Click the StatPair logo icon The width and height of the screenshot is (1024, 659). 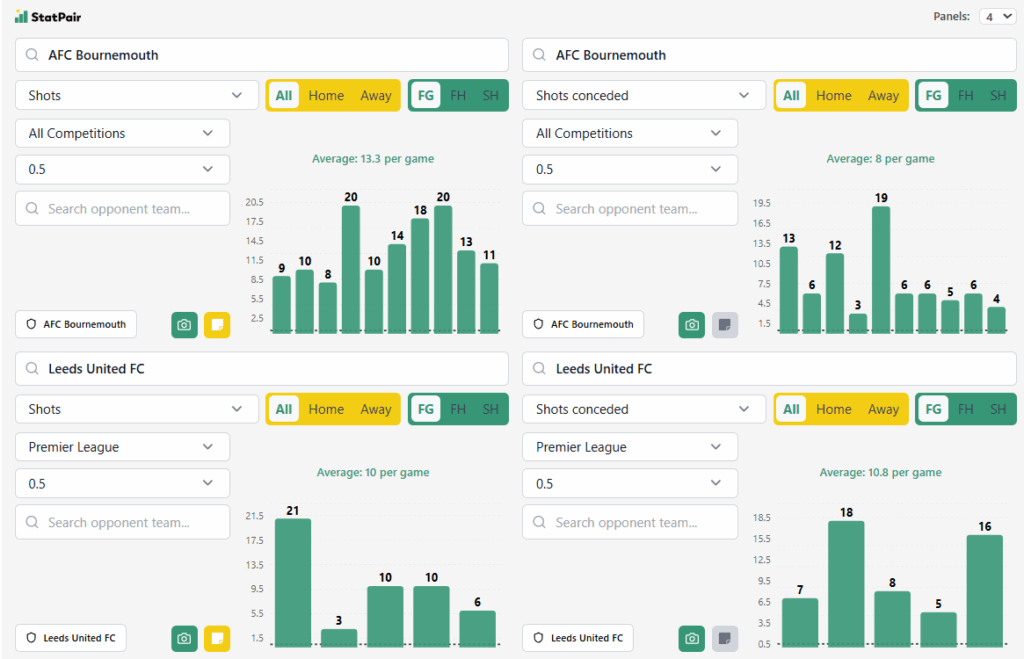coord(21,16)
